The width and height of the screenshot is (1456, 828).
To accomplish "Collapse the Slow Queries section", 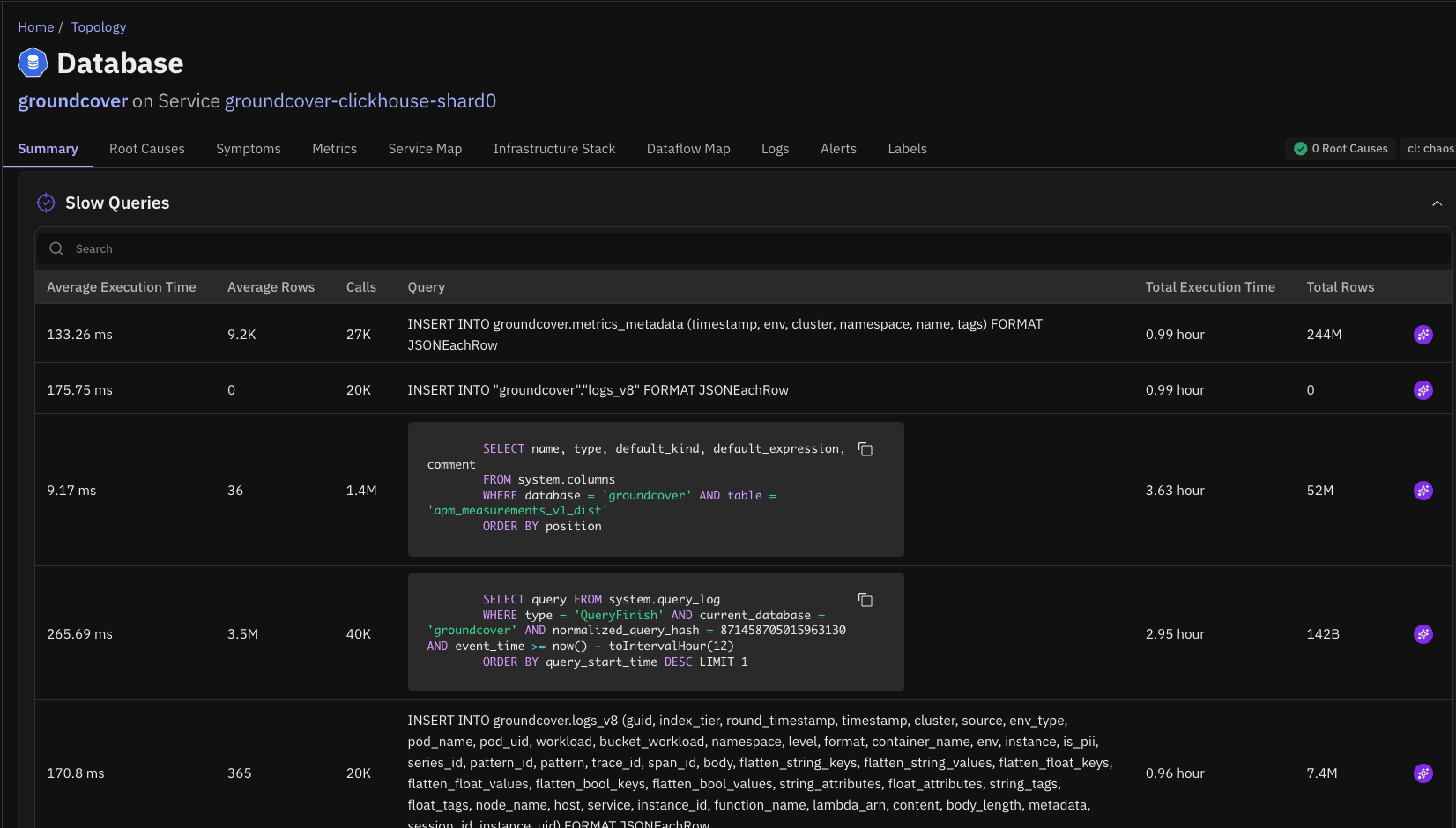I will [1437, 203].
